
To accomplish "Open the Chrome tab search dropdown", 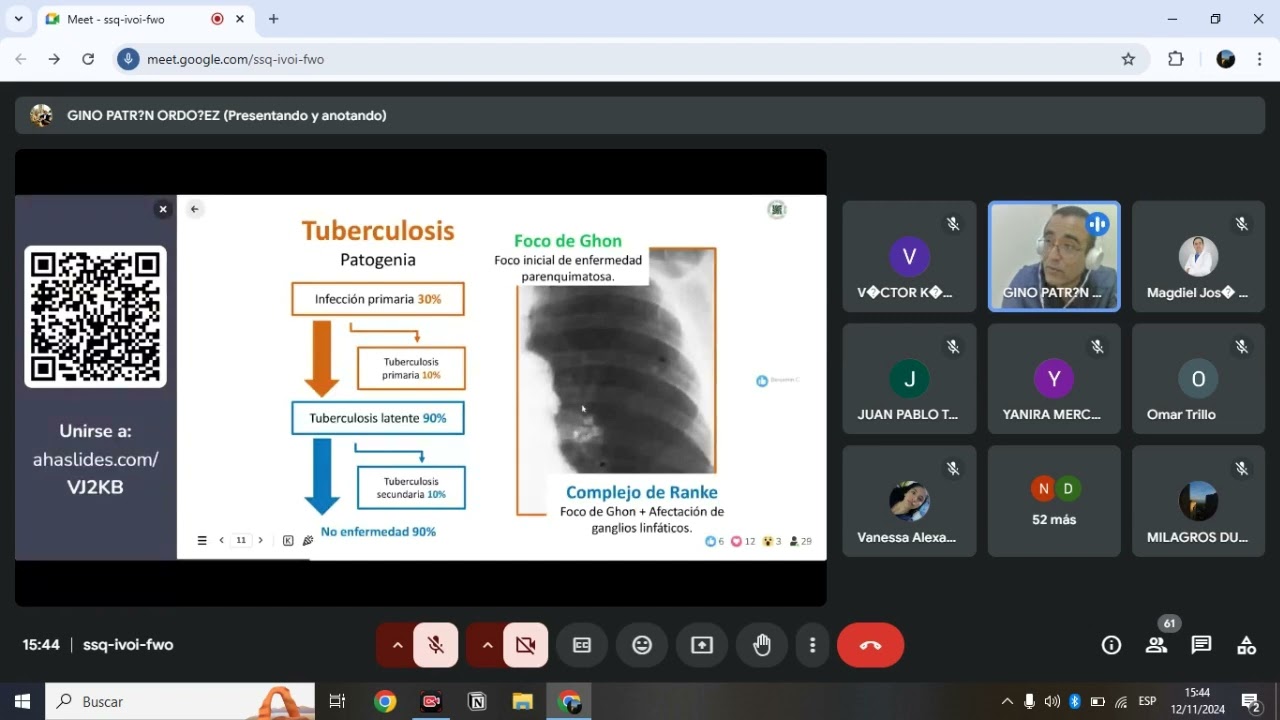I will tap(18, 19).
